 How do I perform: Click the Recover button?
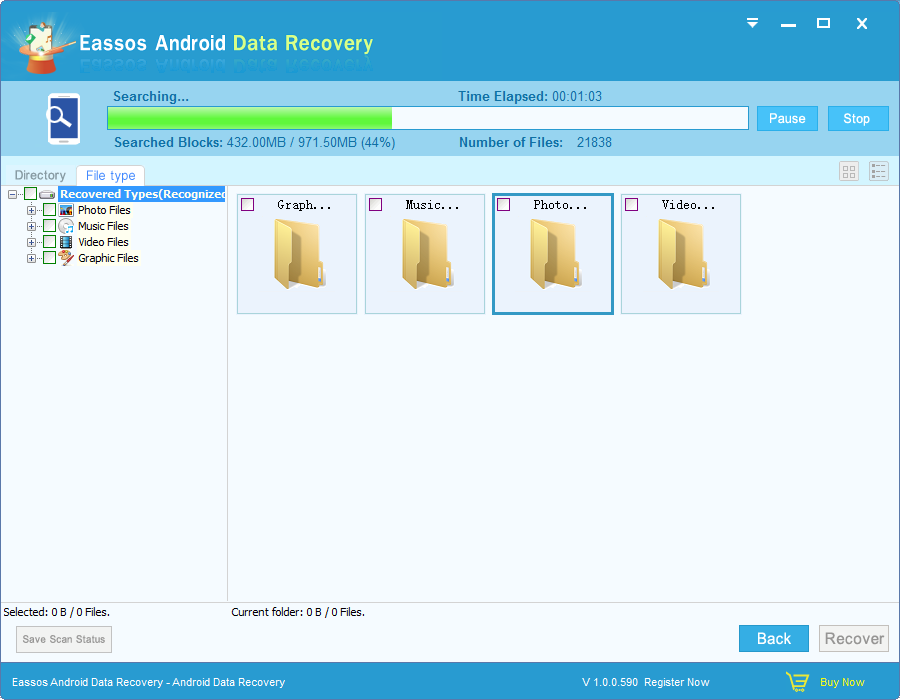(x=854, y=638)
